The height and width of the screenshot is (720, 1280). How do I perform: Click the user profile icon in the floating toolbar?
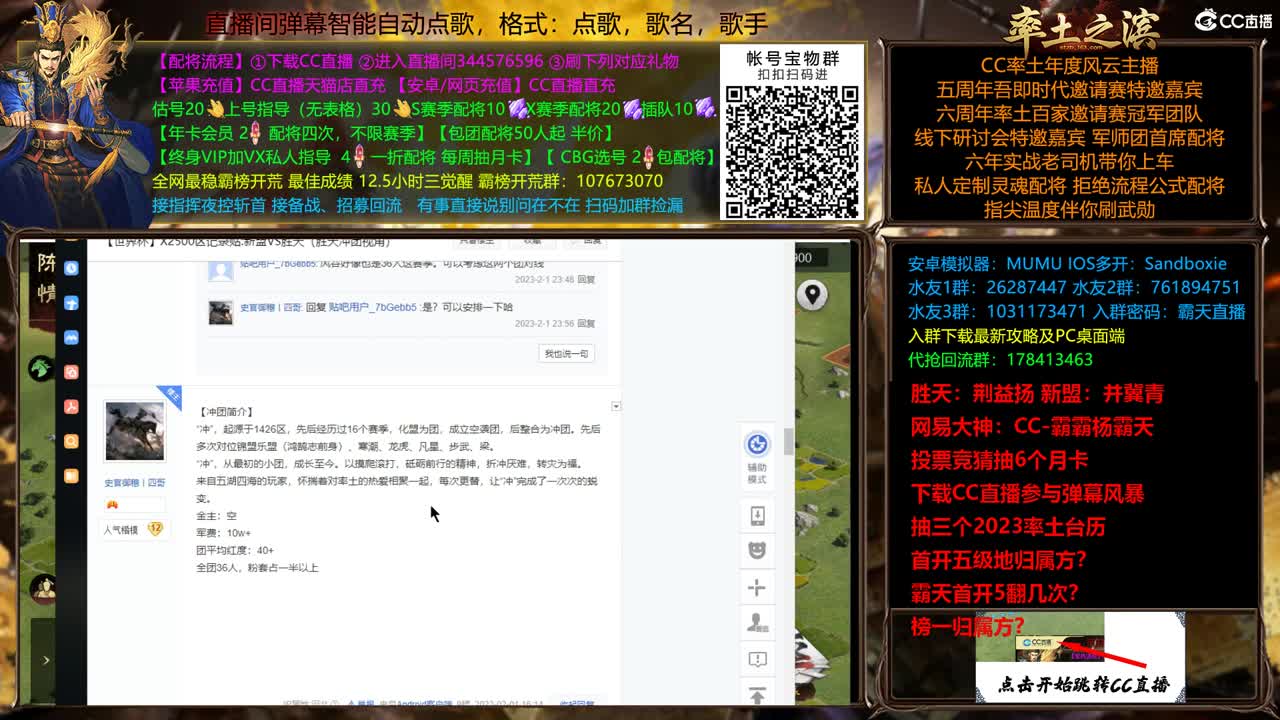click(757, 623)
